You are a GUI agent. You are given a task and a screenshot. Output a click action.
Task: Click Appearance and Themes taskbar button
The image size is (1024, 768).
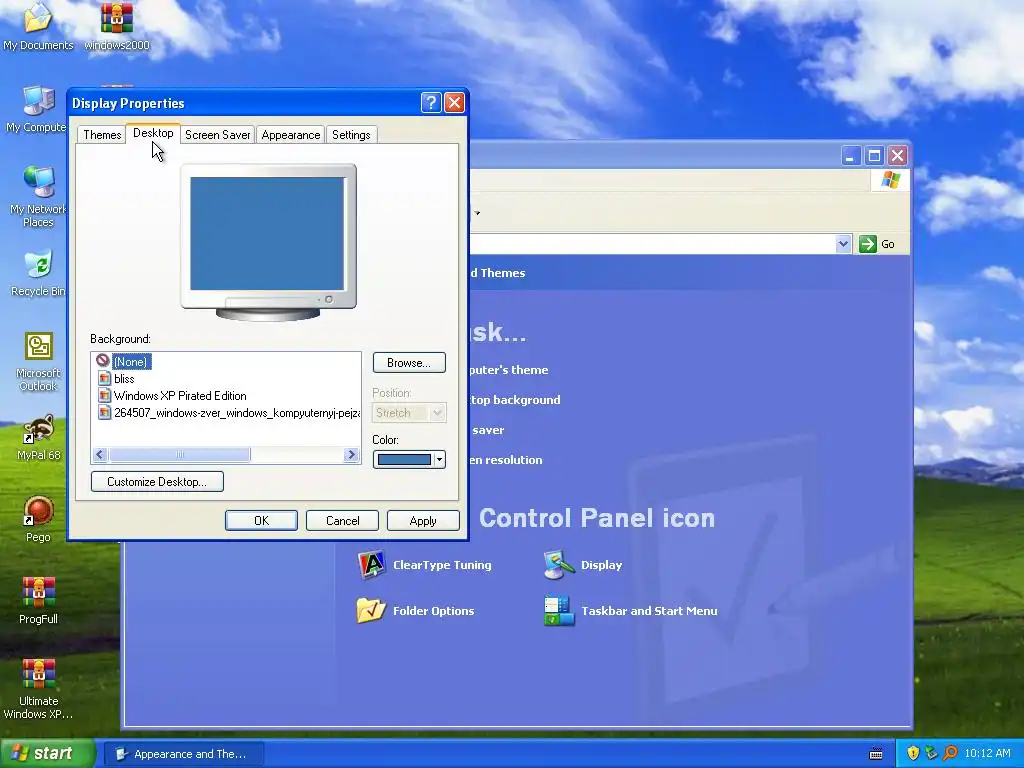click(185, 754)
